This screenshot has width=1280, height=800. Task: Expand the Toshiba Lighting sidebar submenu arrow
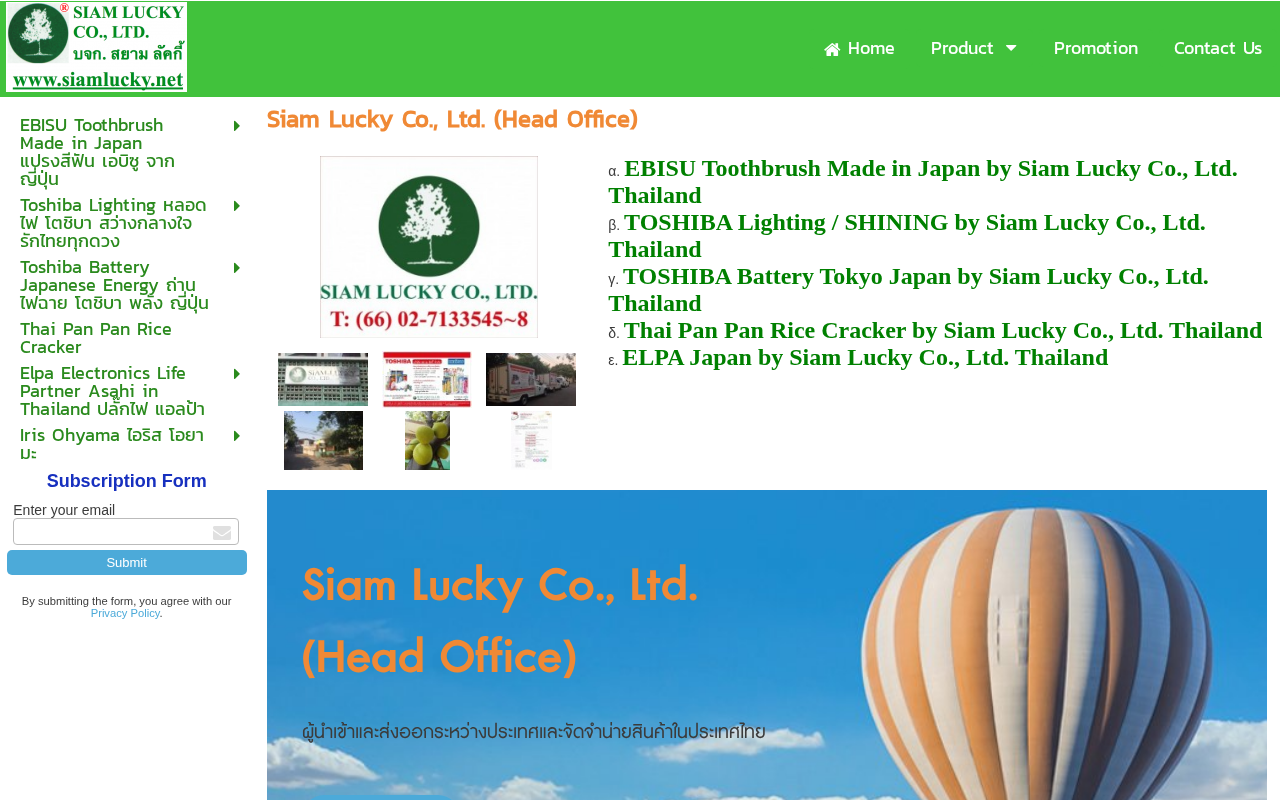pos(237,206)
